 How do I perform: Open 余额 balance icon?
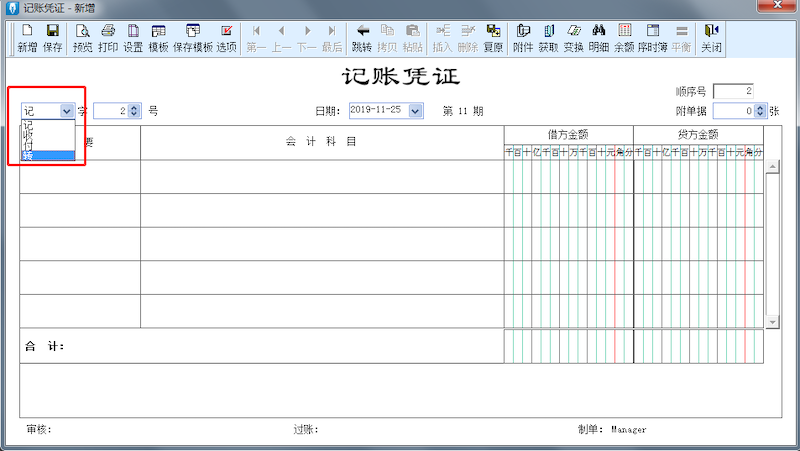(624, 38)
